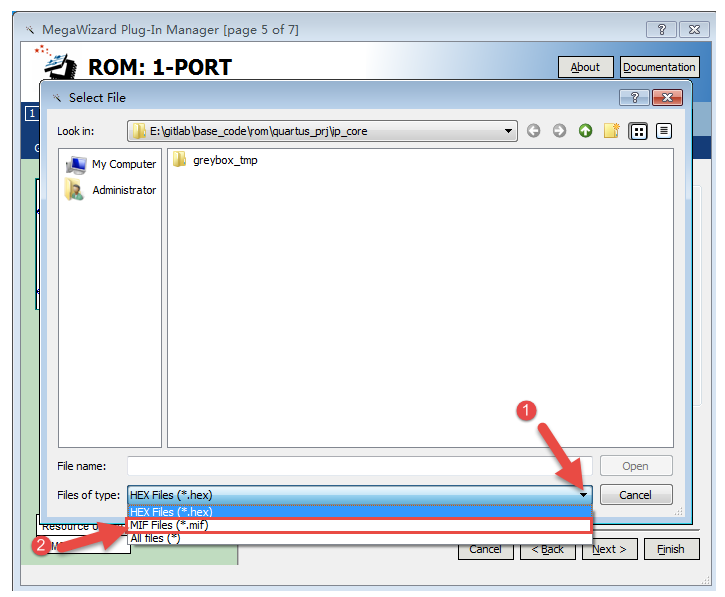725x597 pixels.
Task: Click the Open button
Action: [636, 466]
